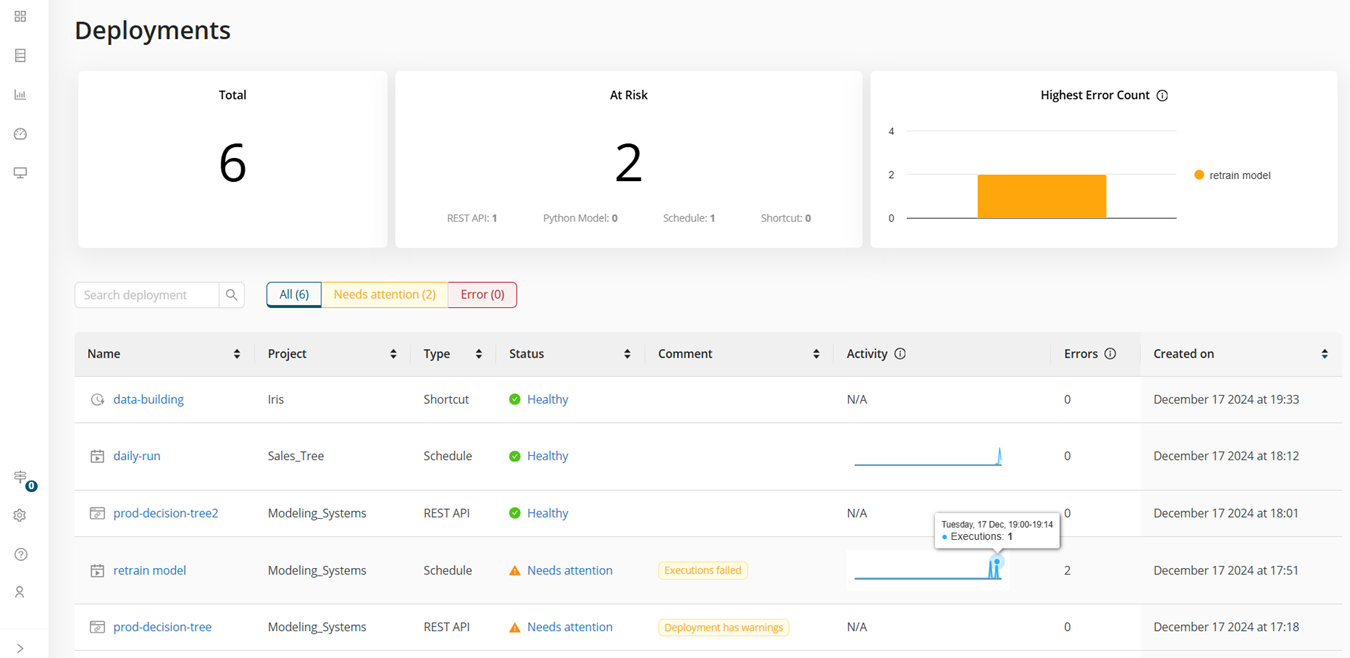Viewport: 1350px width, 658px height.
Task: Open the daily-run deployment link
Action: [x=137, y=456]
